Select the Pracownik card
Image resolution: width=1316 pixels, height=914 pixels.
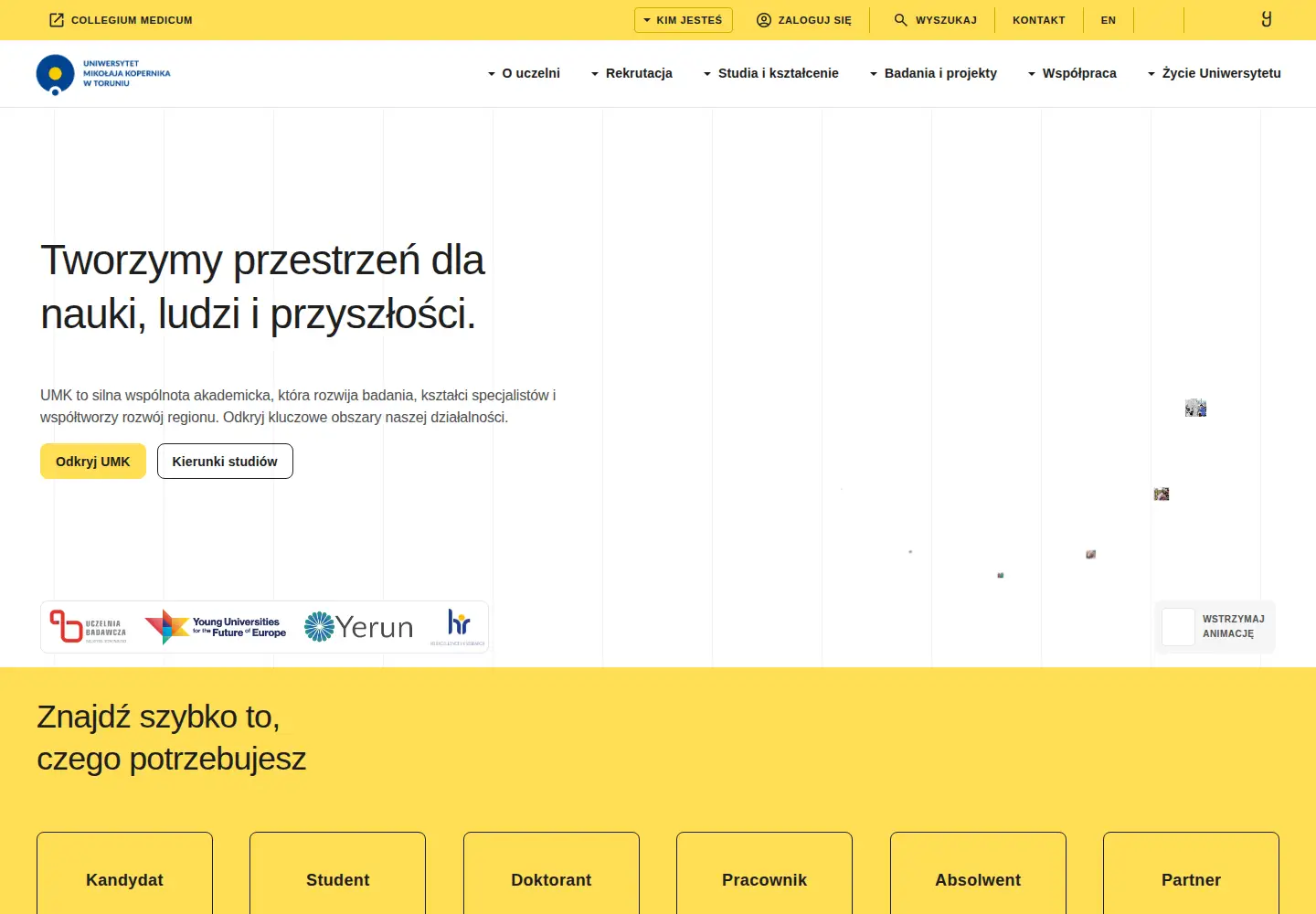tap(764, 873)
